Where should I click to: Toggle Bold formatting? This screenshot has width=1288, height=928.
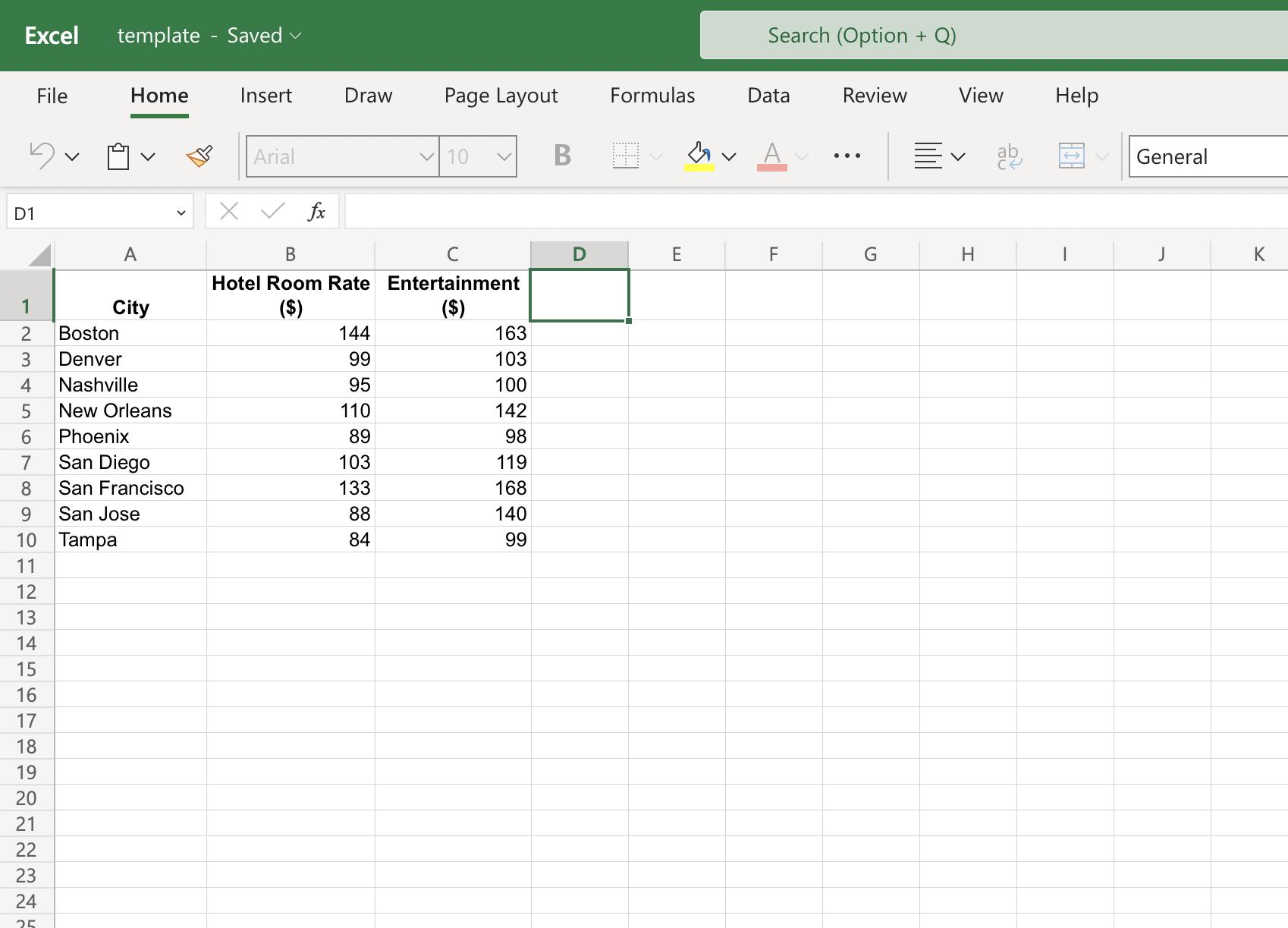562,156
